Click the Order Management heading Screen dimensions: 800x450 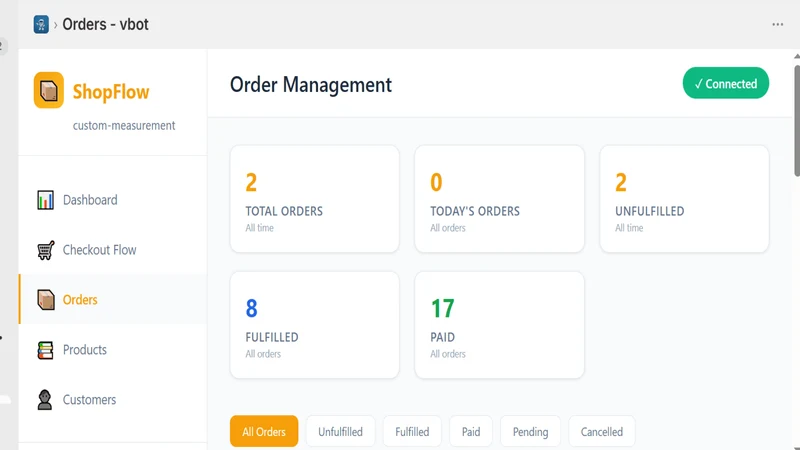pyautogui.click(x=311, y=85)
